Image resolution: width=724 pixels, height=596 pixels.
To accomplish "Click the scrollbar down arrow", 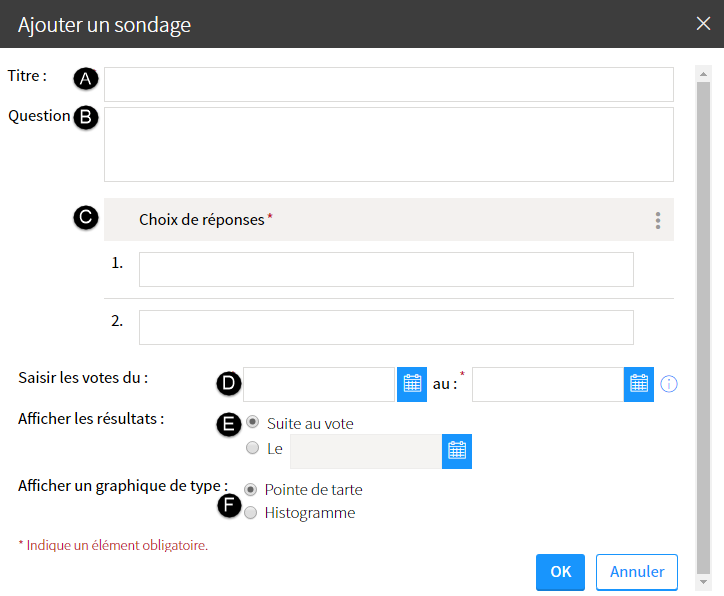I will coord(703,582).
